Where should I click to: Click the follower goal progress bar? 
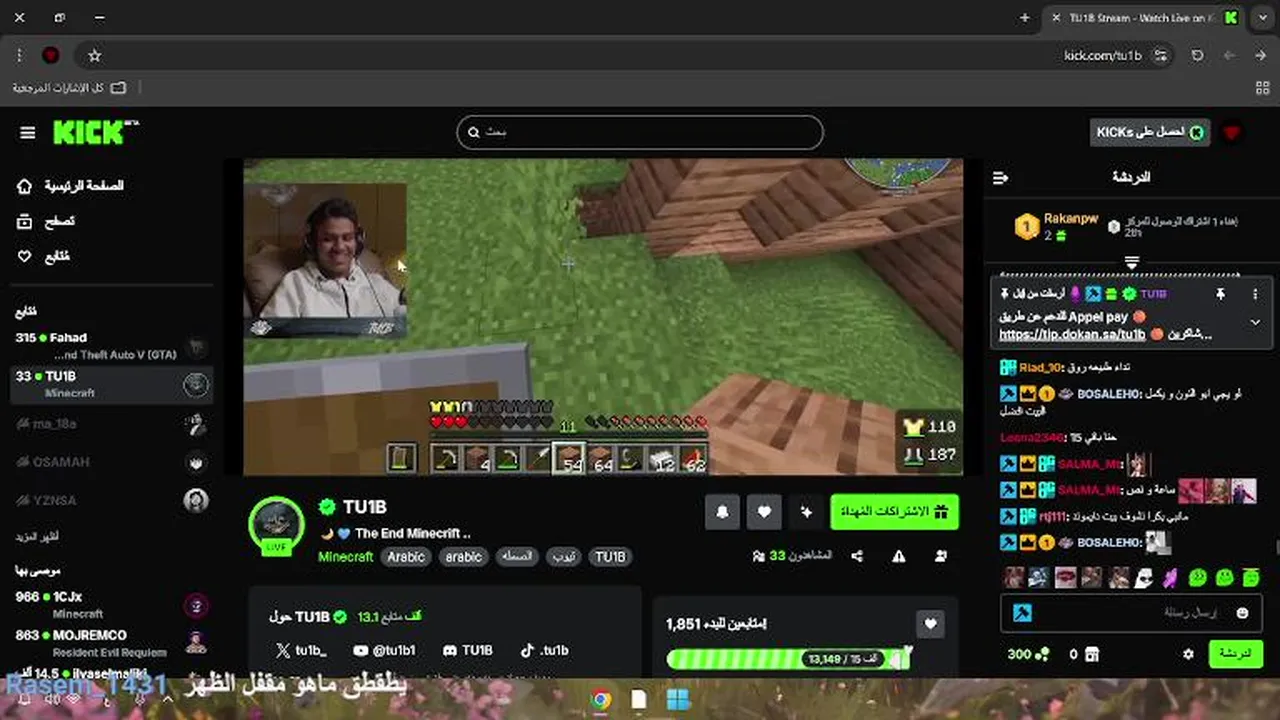(x=790, y=659)
